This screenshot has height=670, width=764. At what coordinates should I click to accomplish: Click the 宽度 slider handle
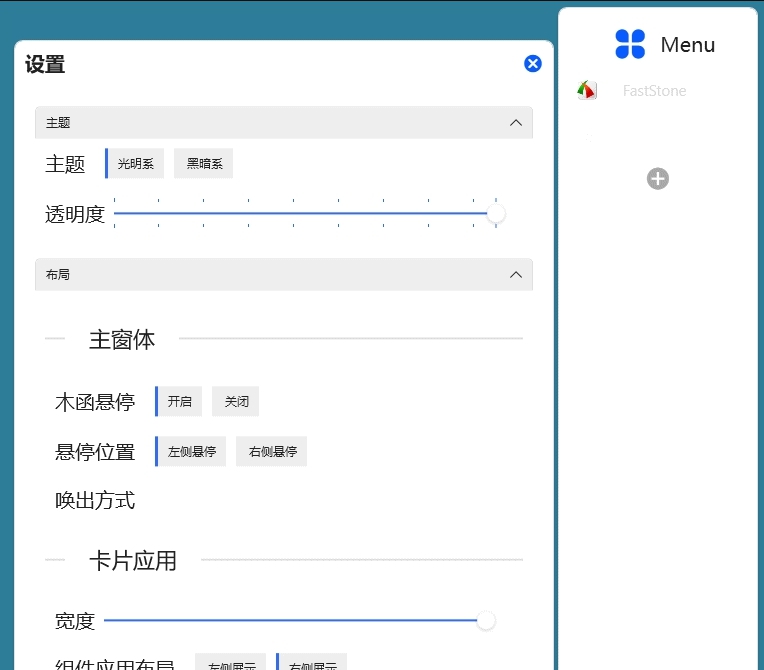(x=486, y=621)
